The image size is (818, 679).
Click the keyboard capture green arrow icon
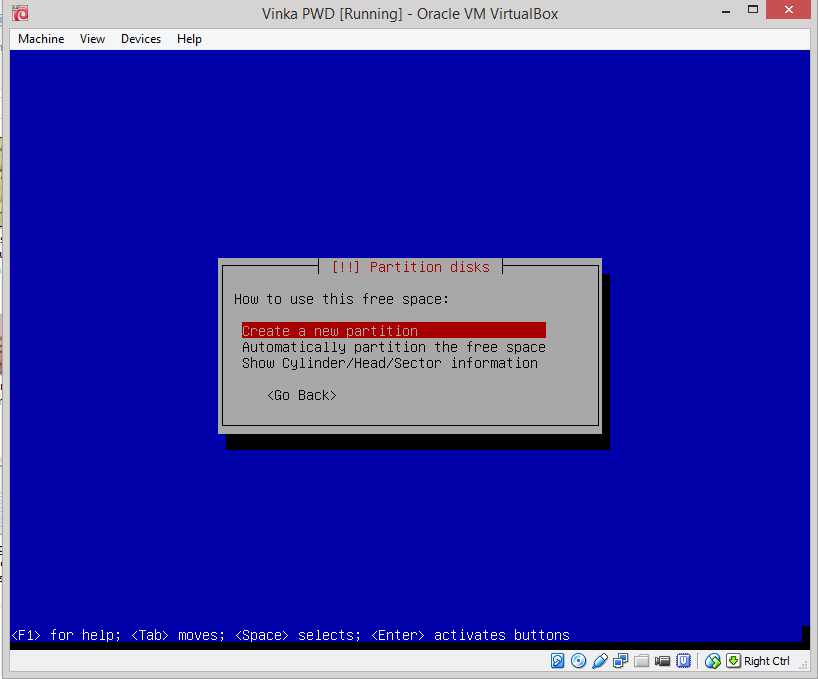click(733, 661)
